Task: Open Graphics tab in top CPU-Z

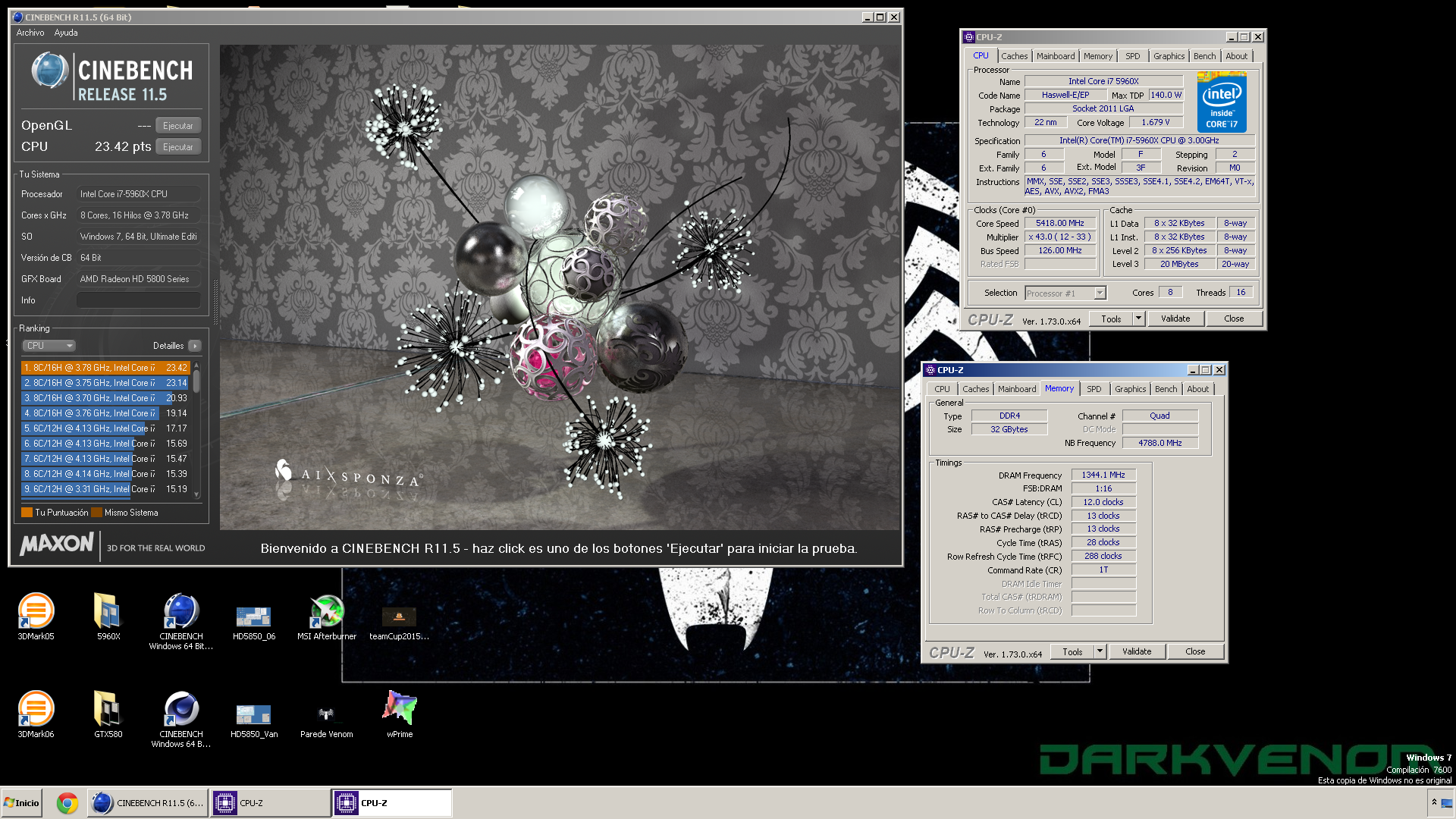Action: [x=1169, y=56]
